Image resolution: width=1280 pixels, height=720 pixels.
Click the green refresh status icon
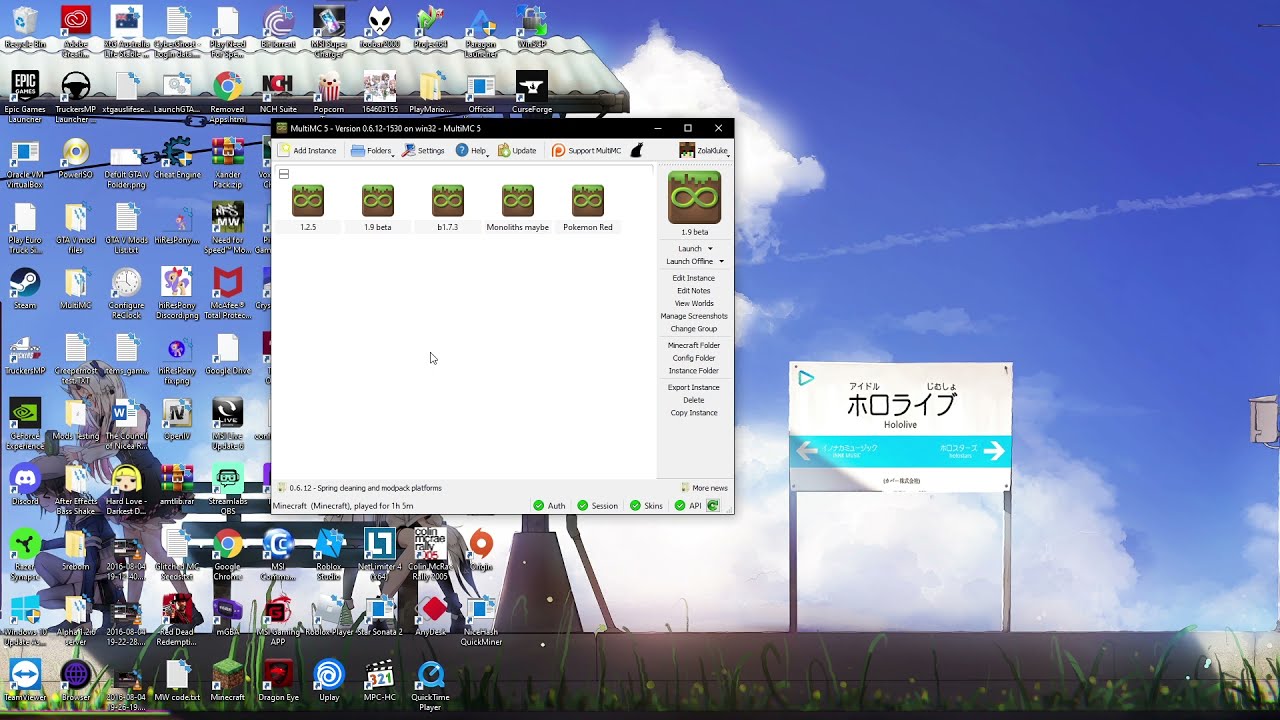coord(713,506)
